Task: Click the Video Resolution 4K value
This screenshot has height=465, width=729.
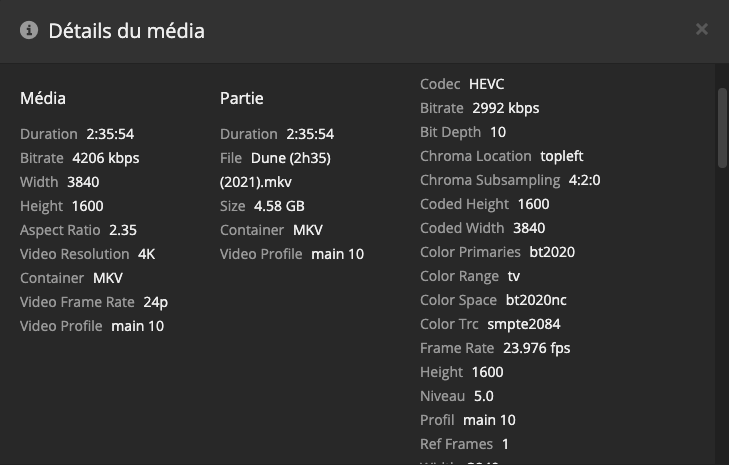Action: point(146,254)
